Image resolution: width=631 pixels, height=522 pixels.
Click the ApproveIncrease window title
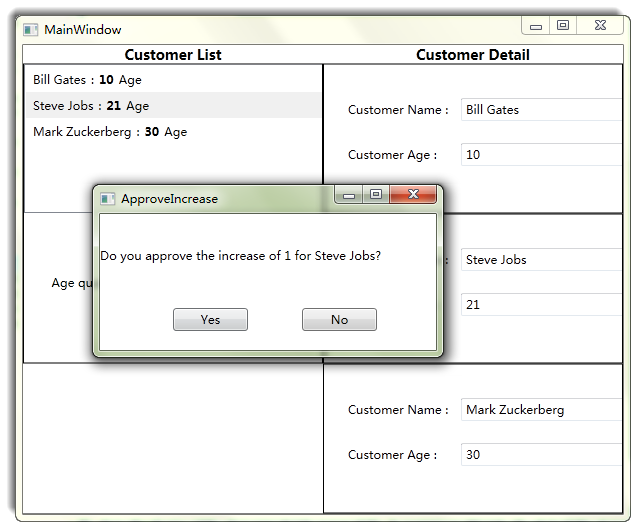(x=169, y=199)
